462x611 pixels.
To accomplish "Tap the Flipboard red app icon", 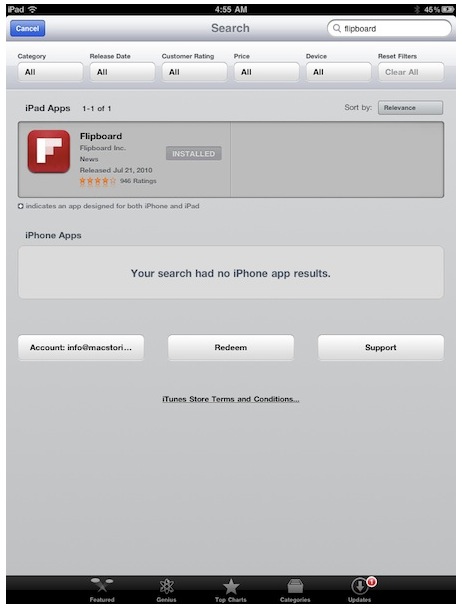I will click(49, 152).
